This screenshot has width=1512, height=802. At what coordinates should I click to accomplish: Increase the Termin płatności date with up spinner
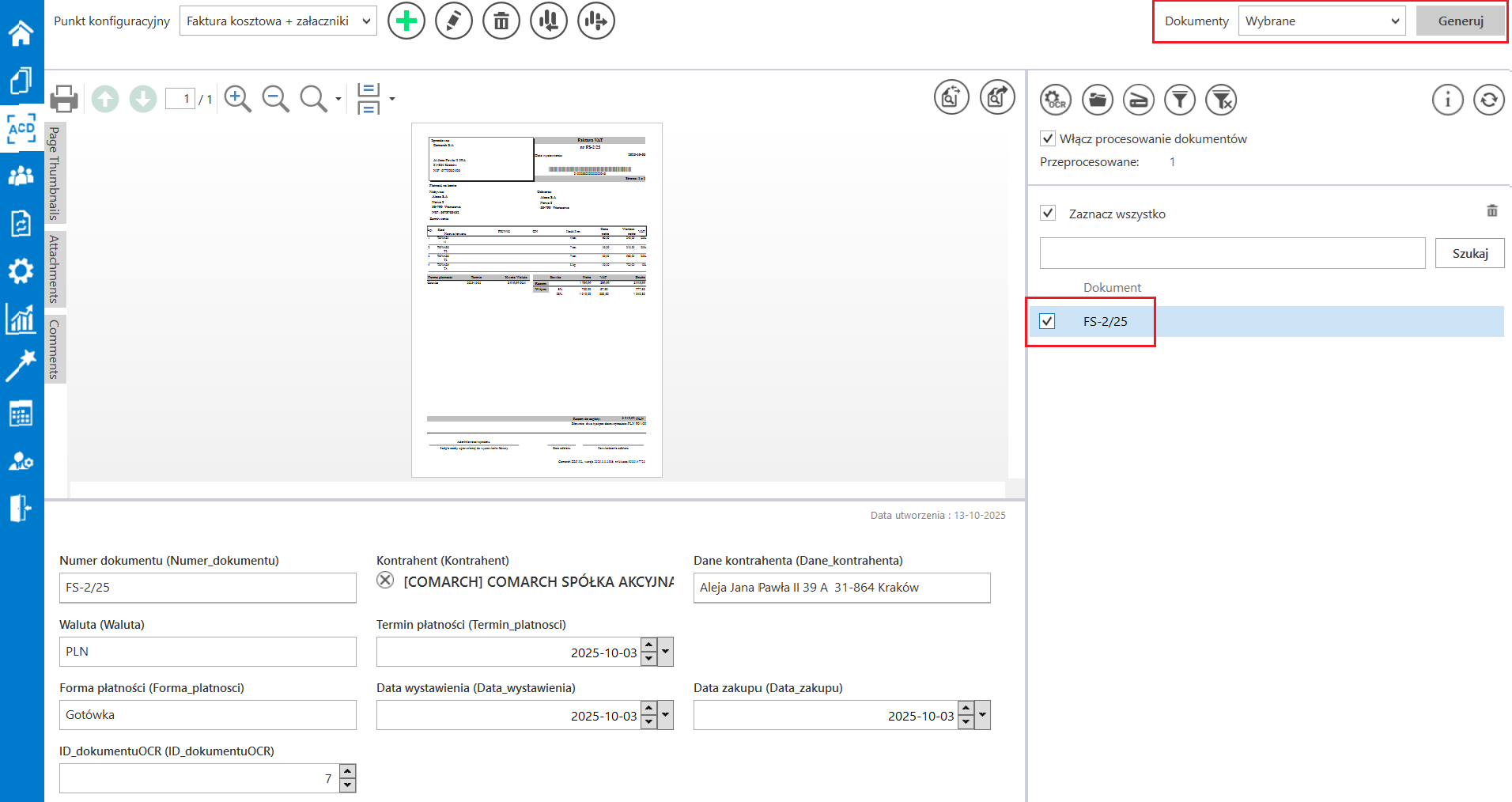tap(649, 645)
